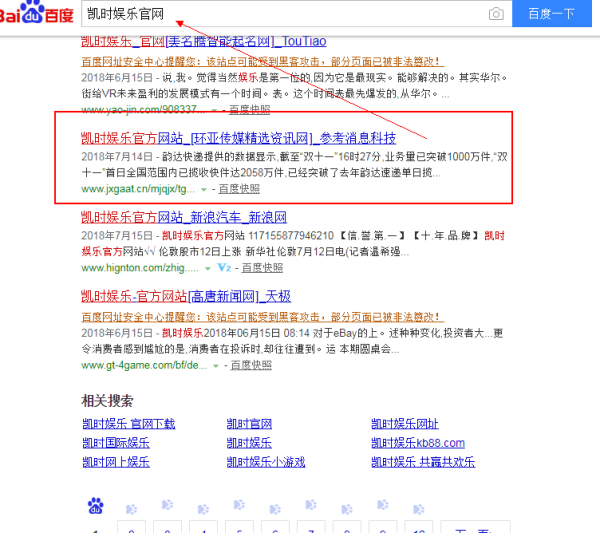Open 百度快照 for the www.hignton.com result
Viewport: 600px width, 533px height.
tap(262, 268)
